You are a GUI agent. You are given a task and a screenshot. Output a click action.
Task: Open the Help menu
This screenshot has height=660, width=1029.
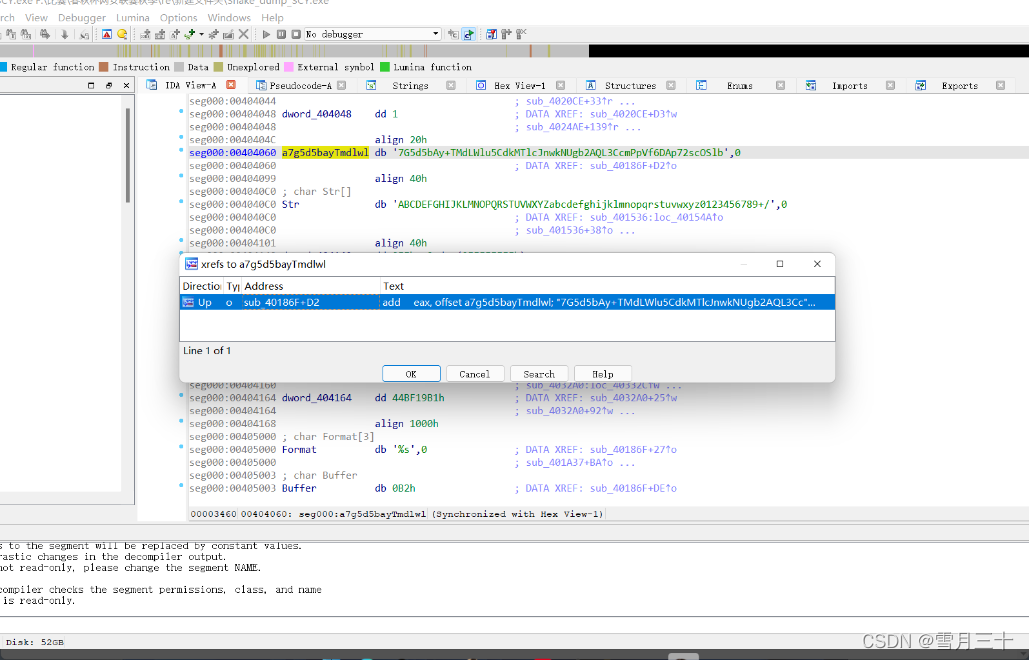(x=272, y=18)
